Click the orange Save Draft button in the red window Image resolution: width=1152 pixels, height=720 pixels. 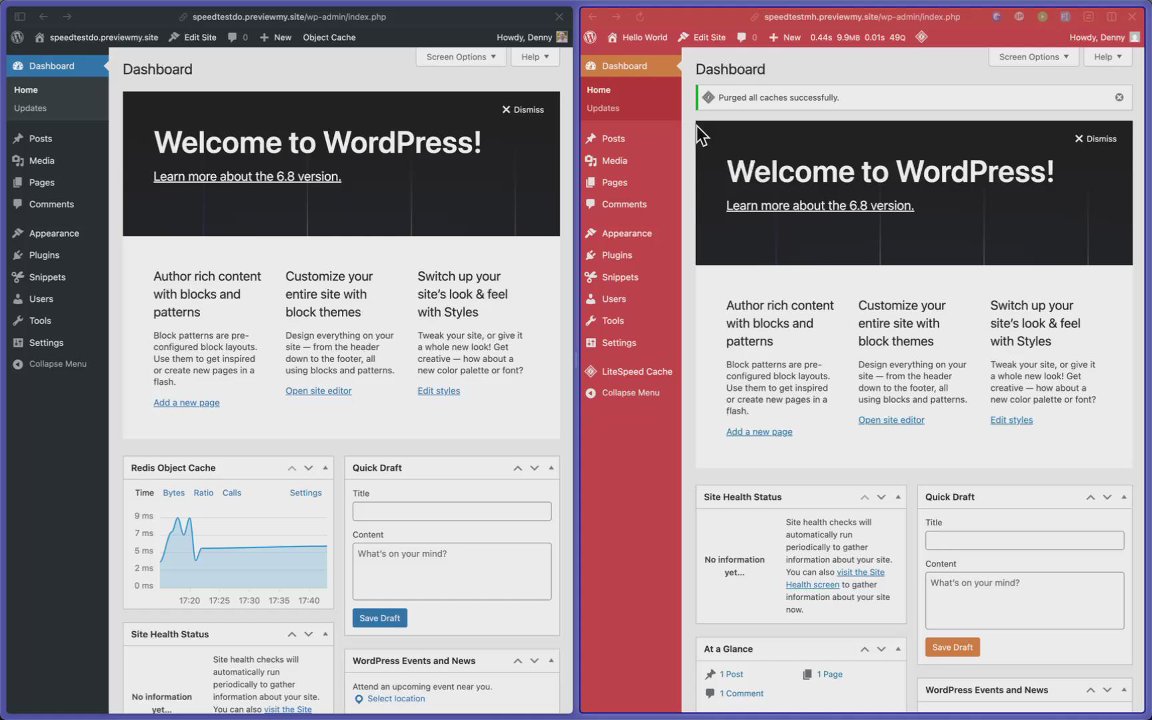pyautogui.click(x=952, y=647)
